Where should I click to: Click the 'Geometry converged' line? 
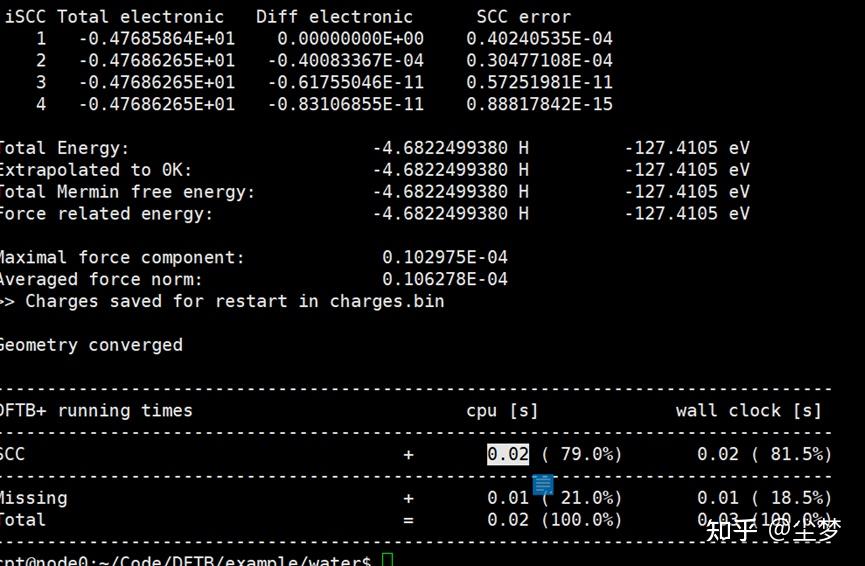click(91, 345)
